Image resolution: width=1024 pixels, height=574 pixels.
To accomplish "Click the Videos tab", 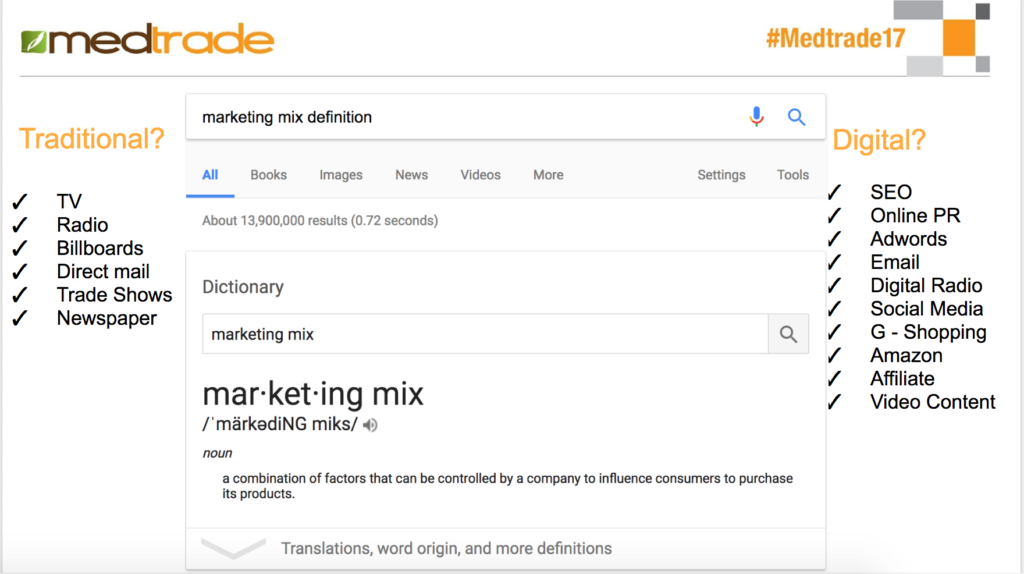I will coord(480,175).
